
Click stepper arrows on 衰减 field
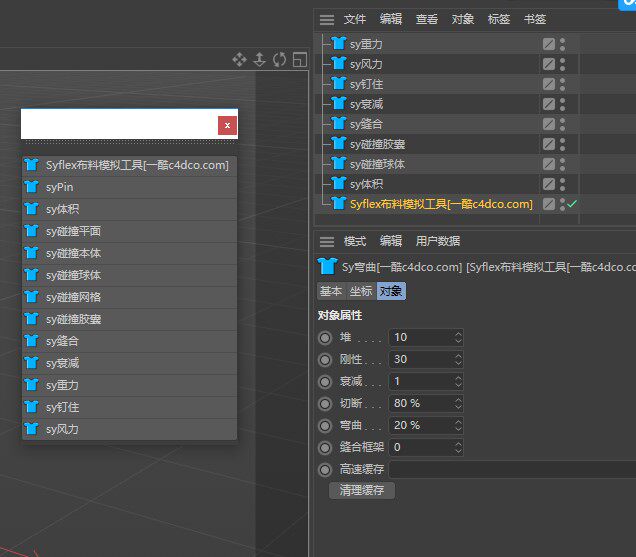(x=458, y=381)
